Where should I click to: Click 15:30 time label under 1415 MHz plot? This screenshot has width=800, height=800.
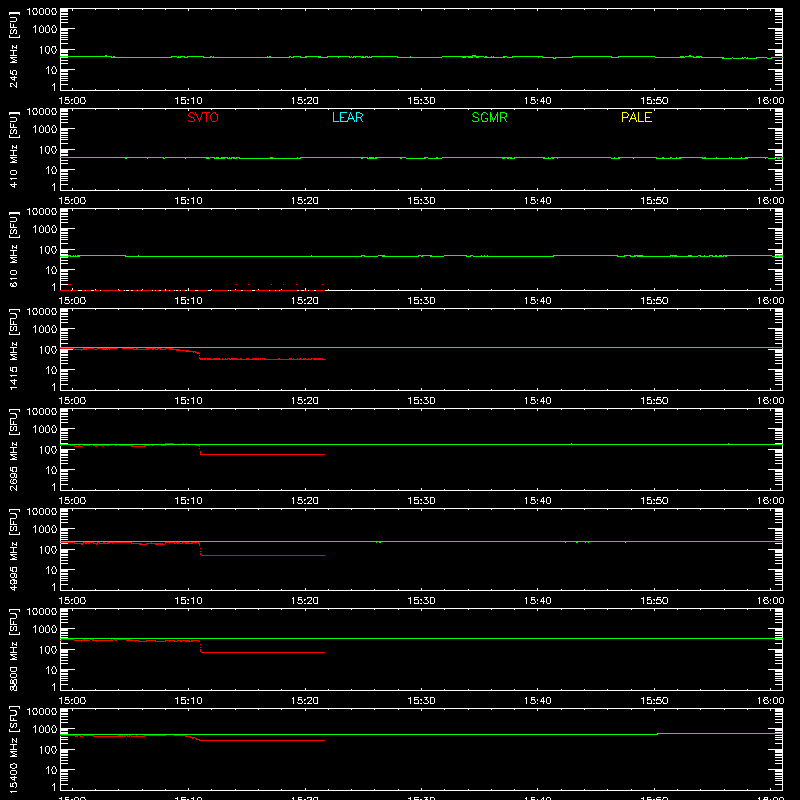(x=421, y=401)
